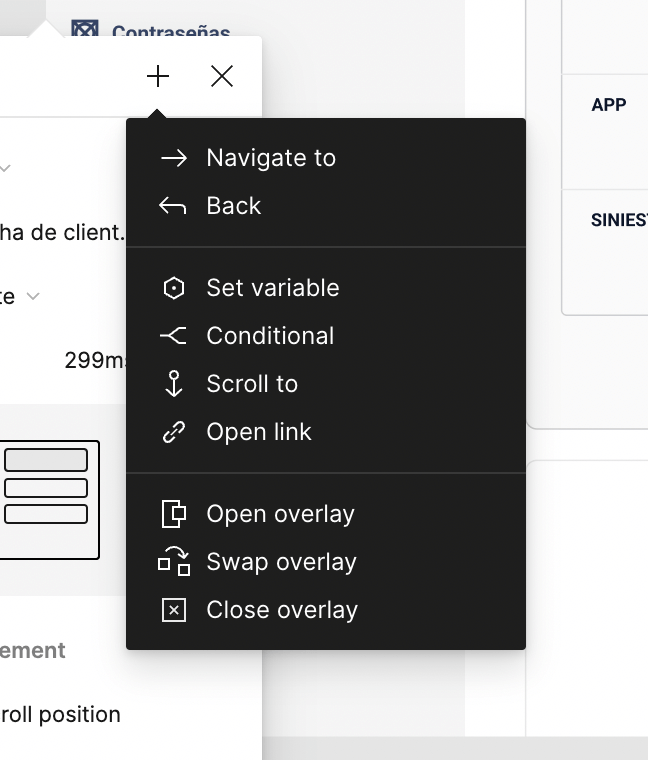Close the interaction panel with the X icon
The image size is (648, 760).
[222, 77]
